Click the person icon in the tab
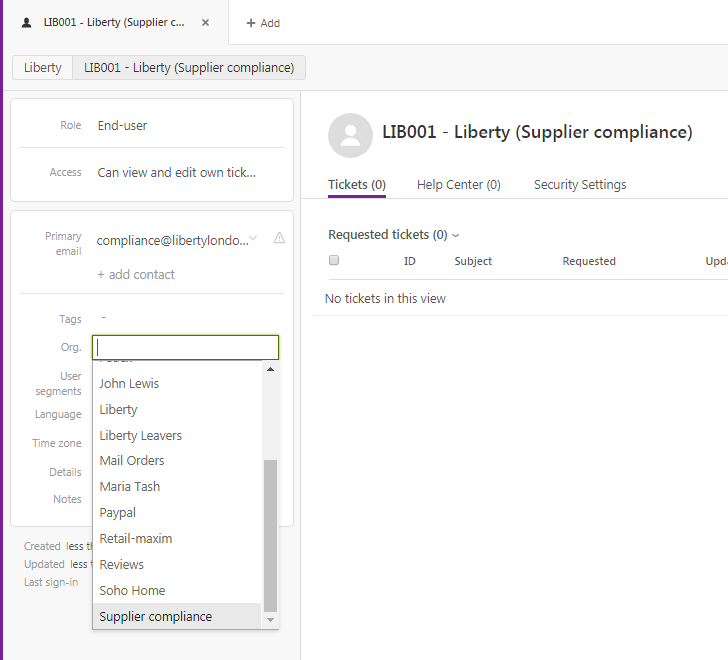 click(26, 22)
